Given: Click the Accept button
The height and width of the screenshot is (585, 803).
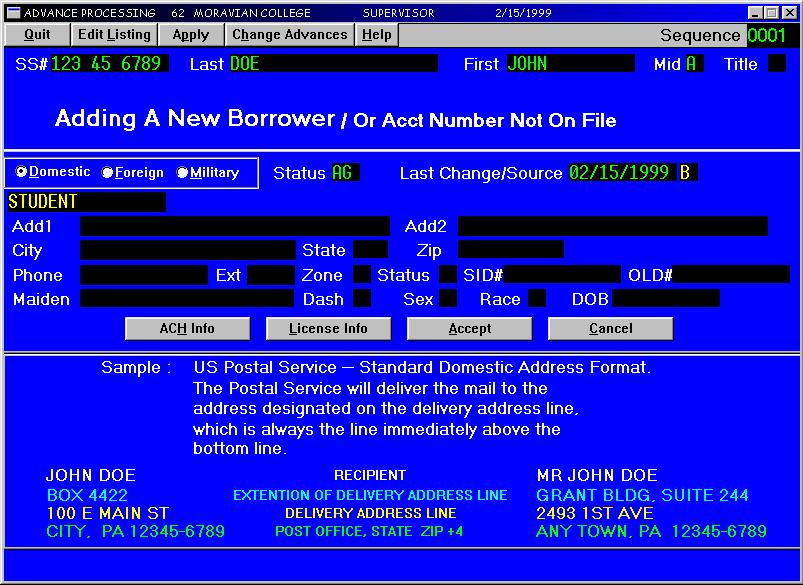Looking at the screenshot, I should pyautogui.click(x=470, y=328).
